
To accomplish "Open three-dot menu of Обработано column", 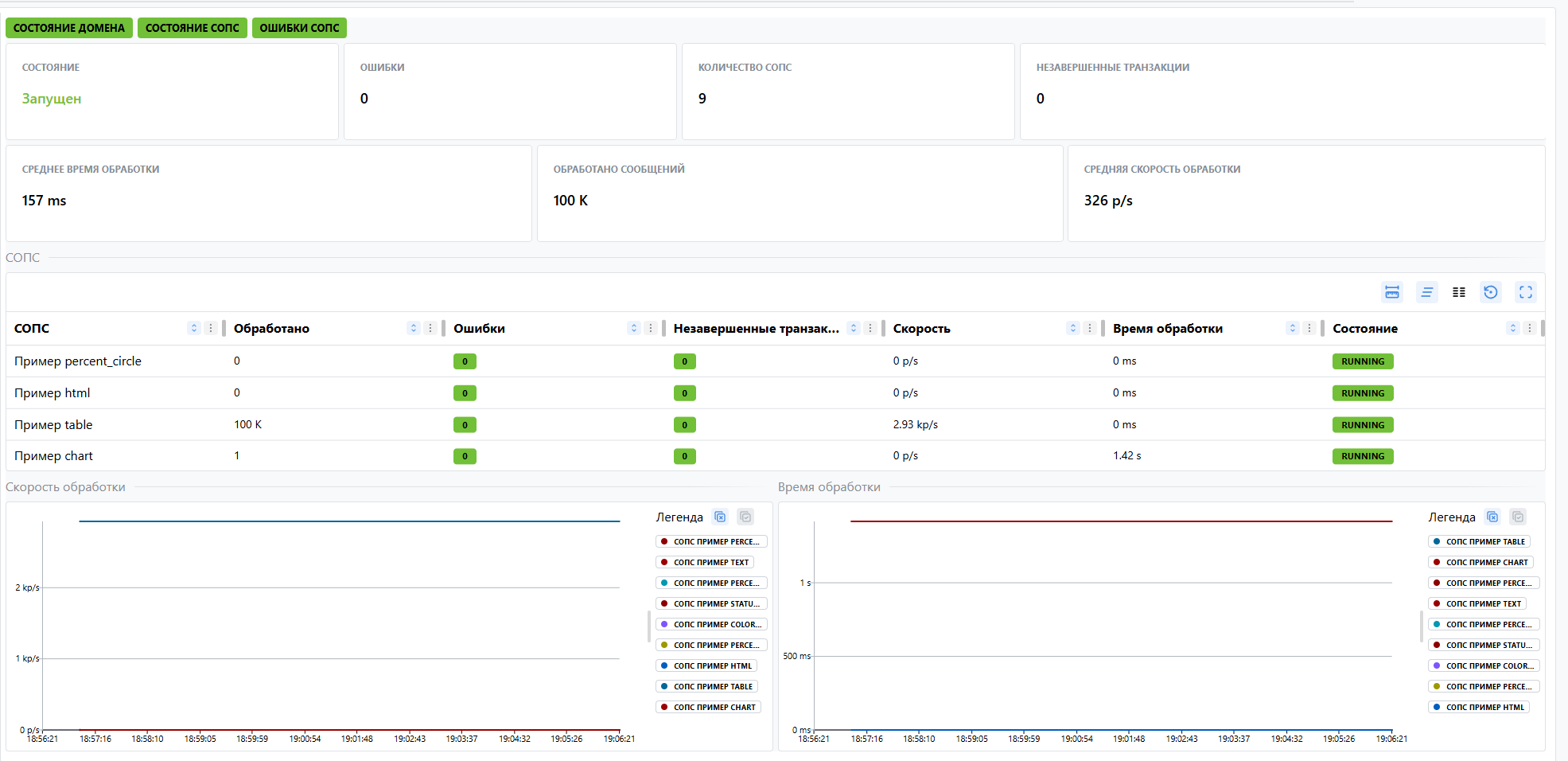I will [x=430, y=328].
